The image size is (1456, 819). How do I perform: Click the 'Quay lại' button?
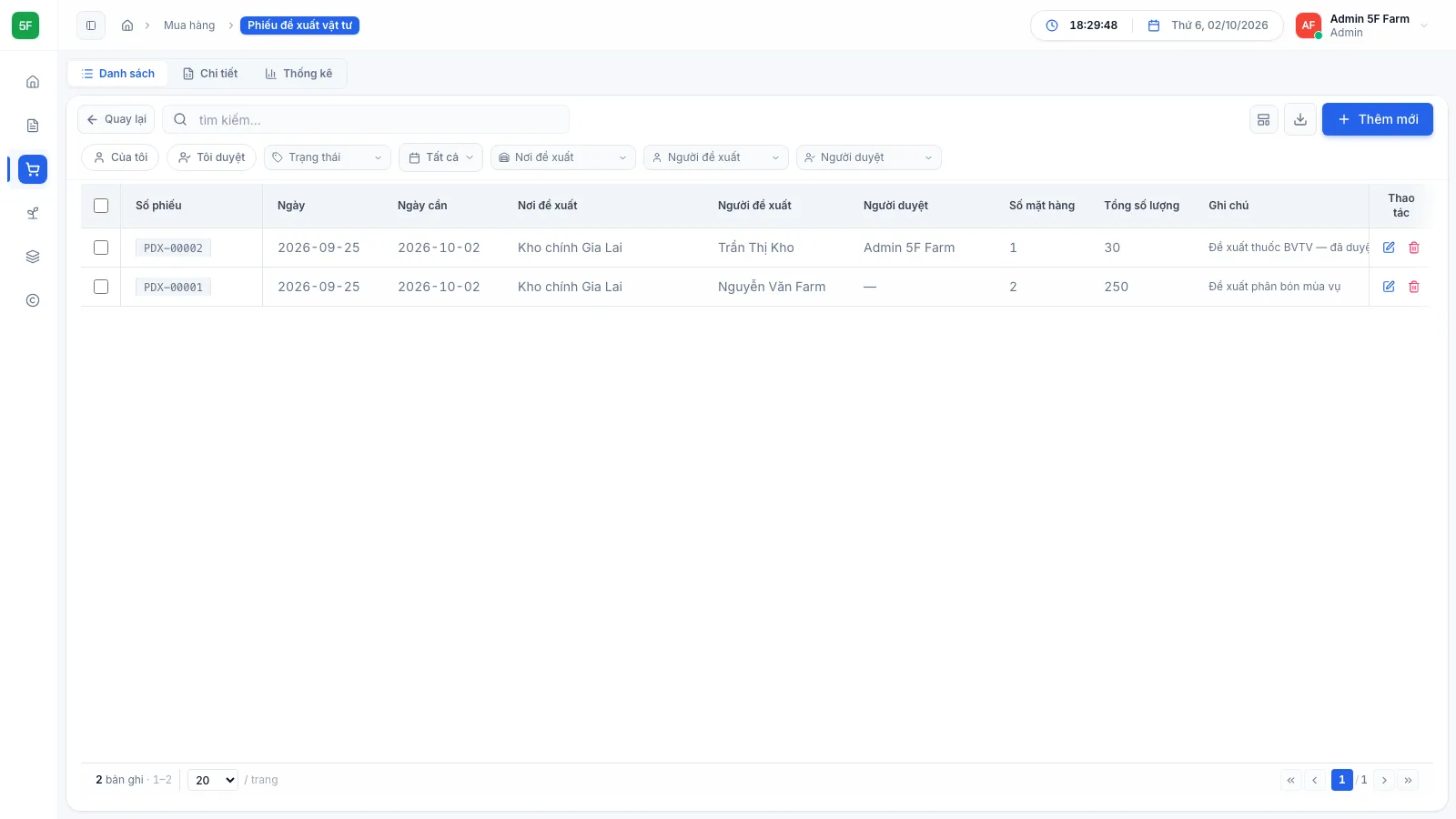pyautogui.click(x=116, y=119)
